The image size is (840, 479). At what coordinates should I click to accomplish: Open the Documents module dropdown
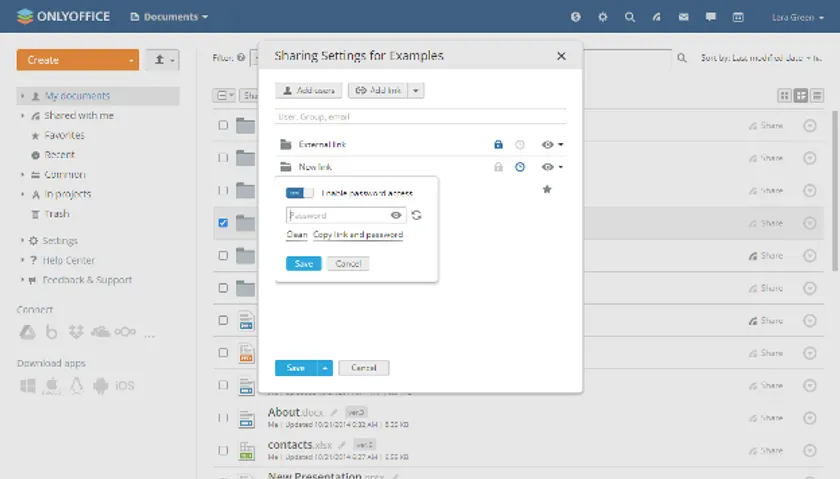tap(169, 17)
